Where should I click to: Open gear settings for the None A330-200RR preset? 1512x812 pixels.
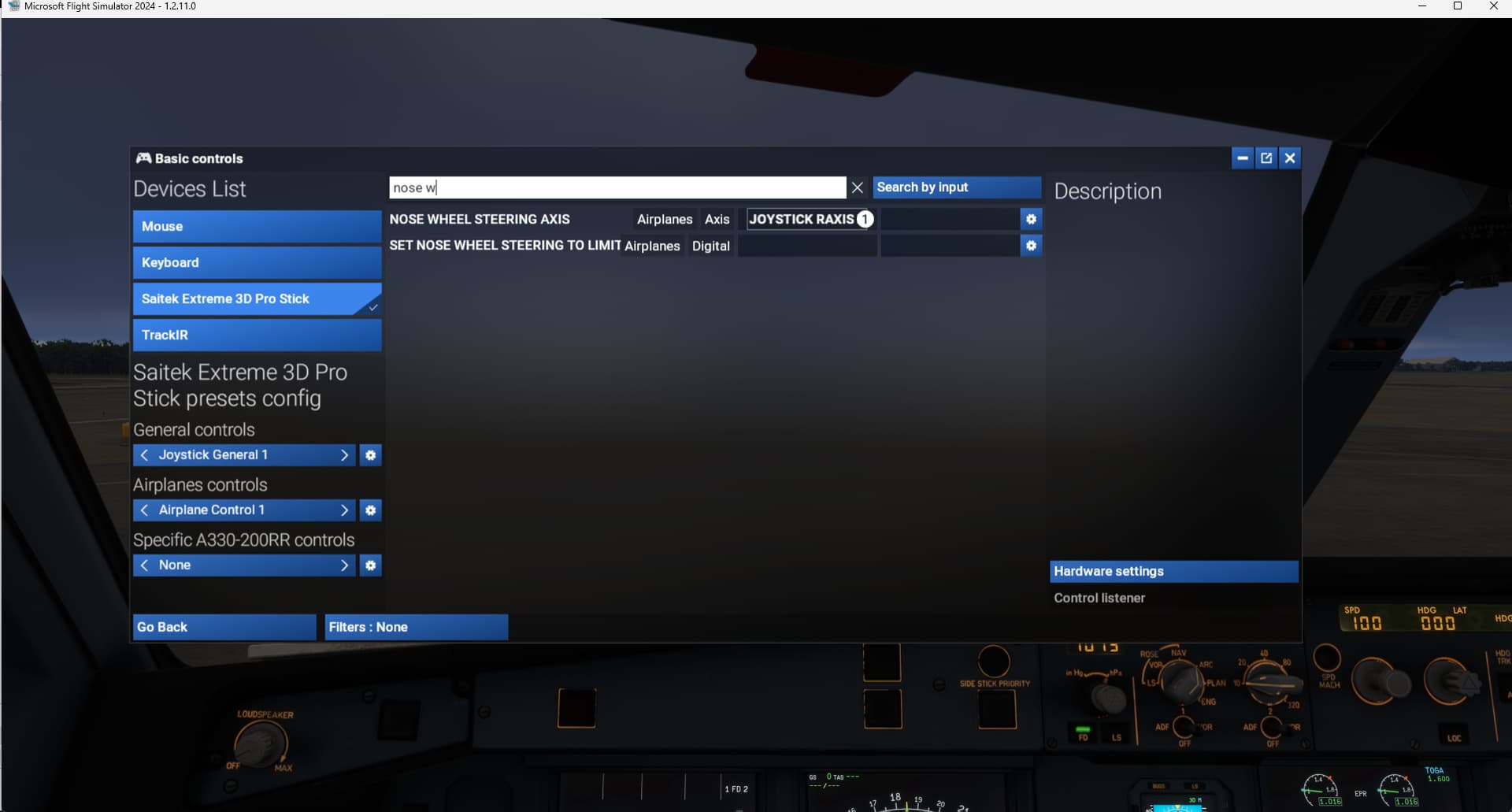click(371, 565)
